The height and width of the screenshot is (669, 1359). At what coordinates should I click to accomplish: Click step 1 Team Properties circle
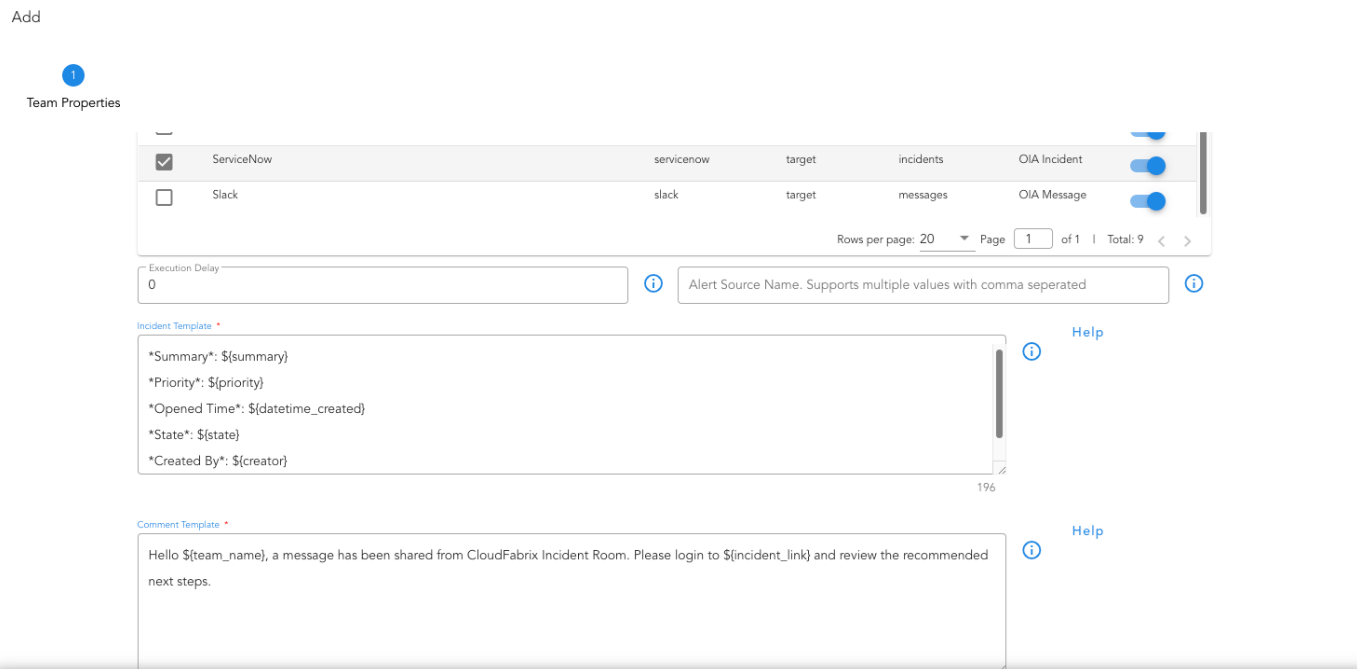point(73,75)
